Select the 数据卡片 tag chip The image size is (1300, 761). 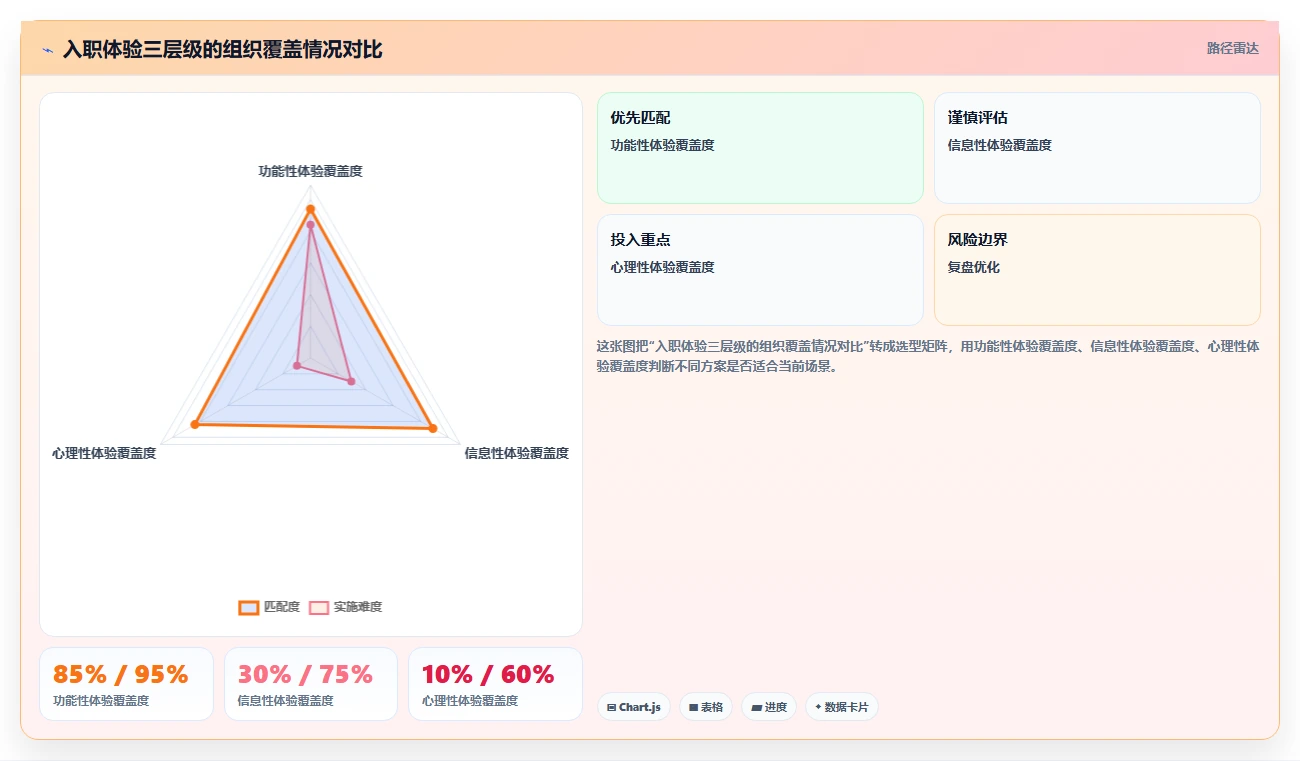click(842, 707)
